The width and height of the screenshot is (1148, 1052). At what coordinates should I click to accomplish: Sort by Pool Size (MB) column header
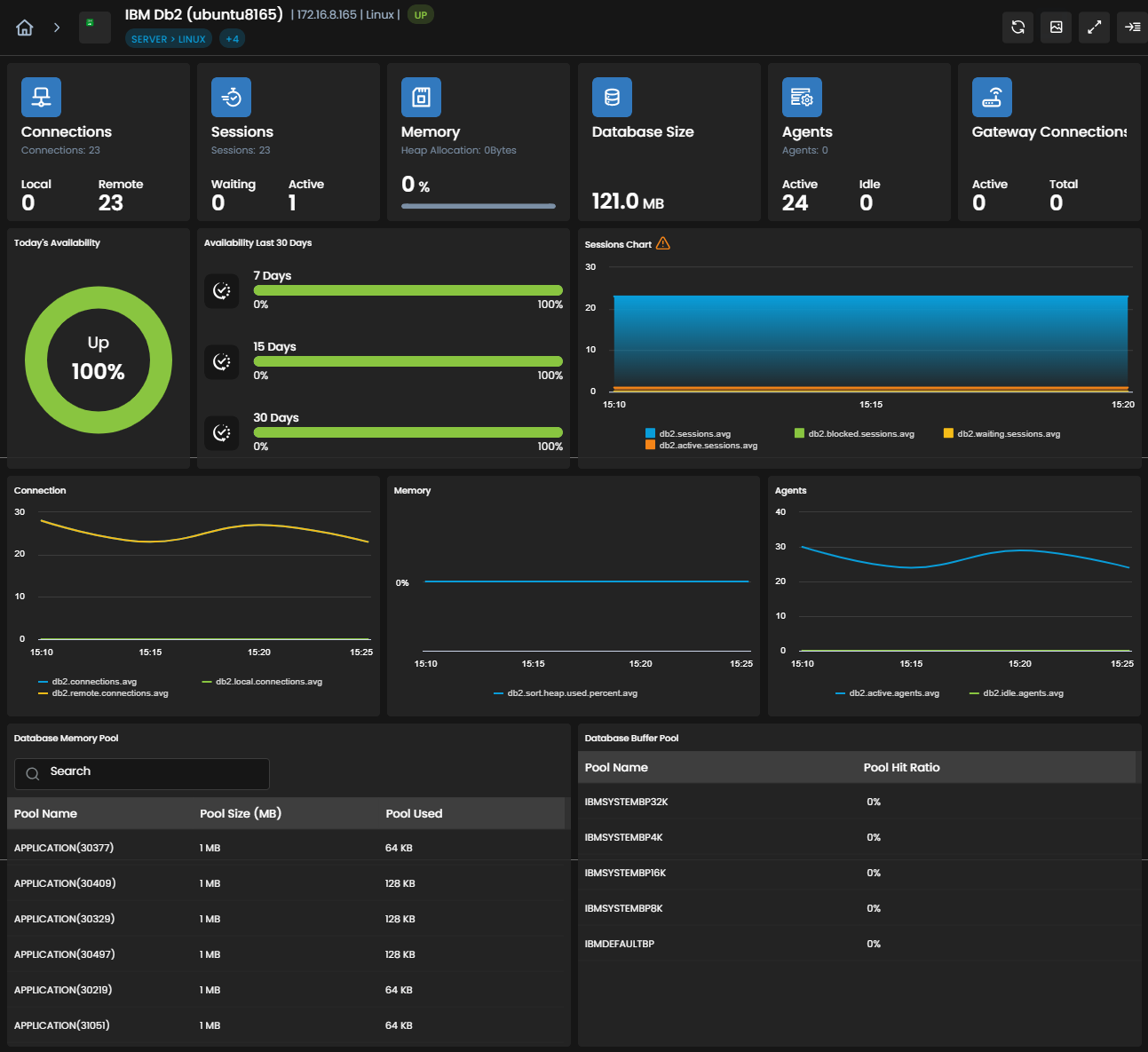(x=241, y=813)
